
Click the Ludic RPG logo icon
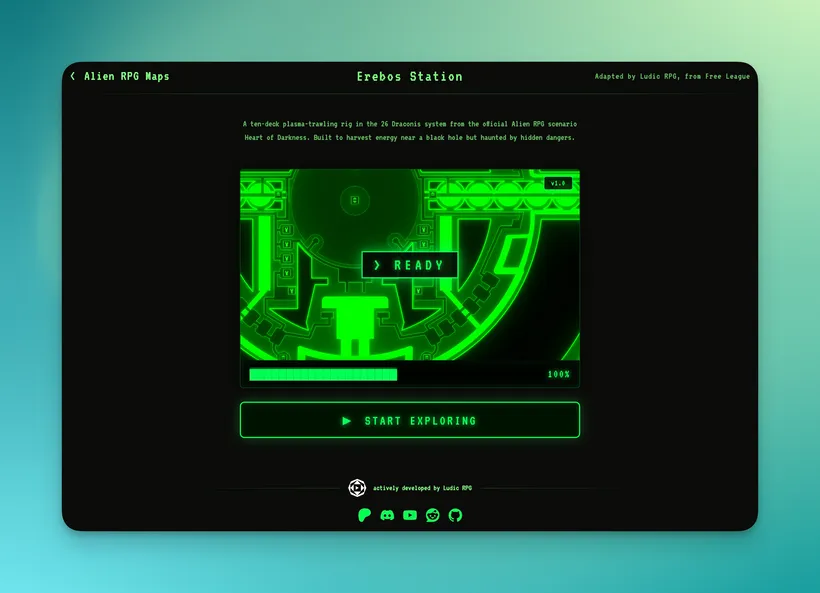pos(357,488)
